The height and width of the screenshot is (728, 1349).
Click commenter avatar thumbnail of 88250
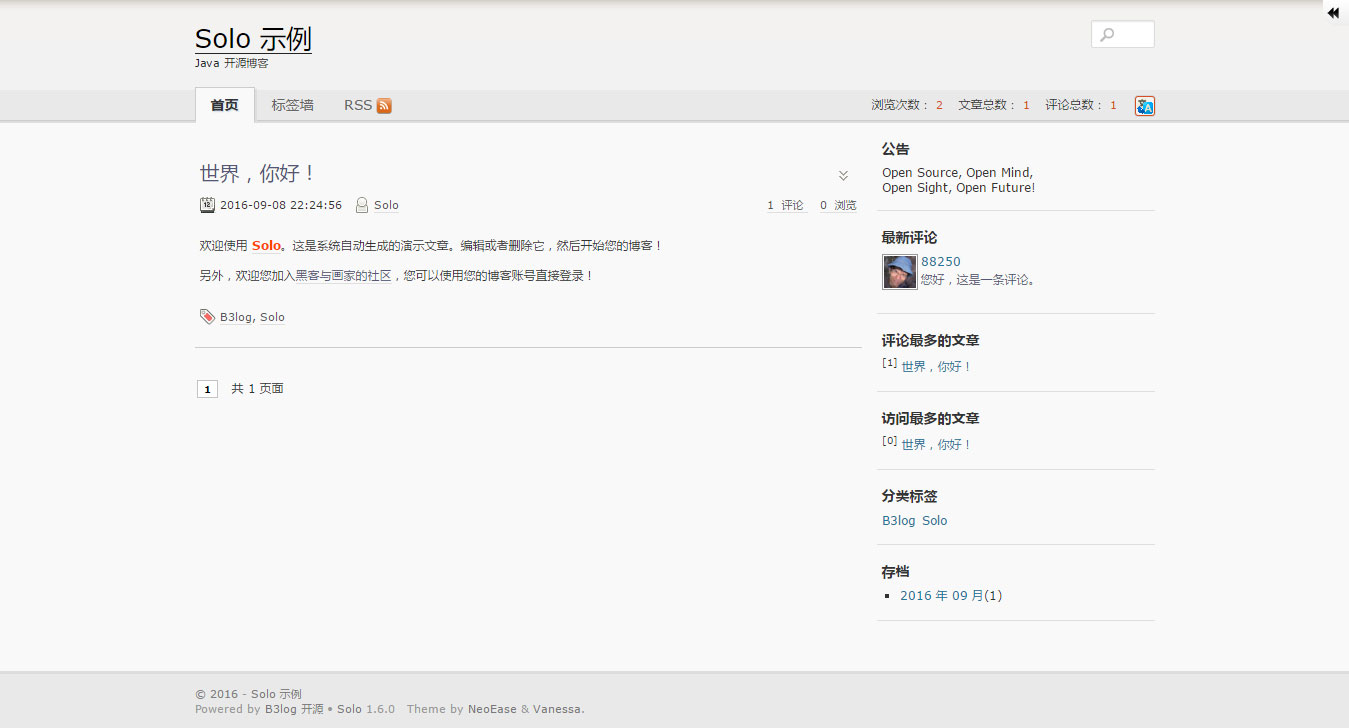point(899,272)
